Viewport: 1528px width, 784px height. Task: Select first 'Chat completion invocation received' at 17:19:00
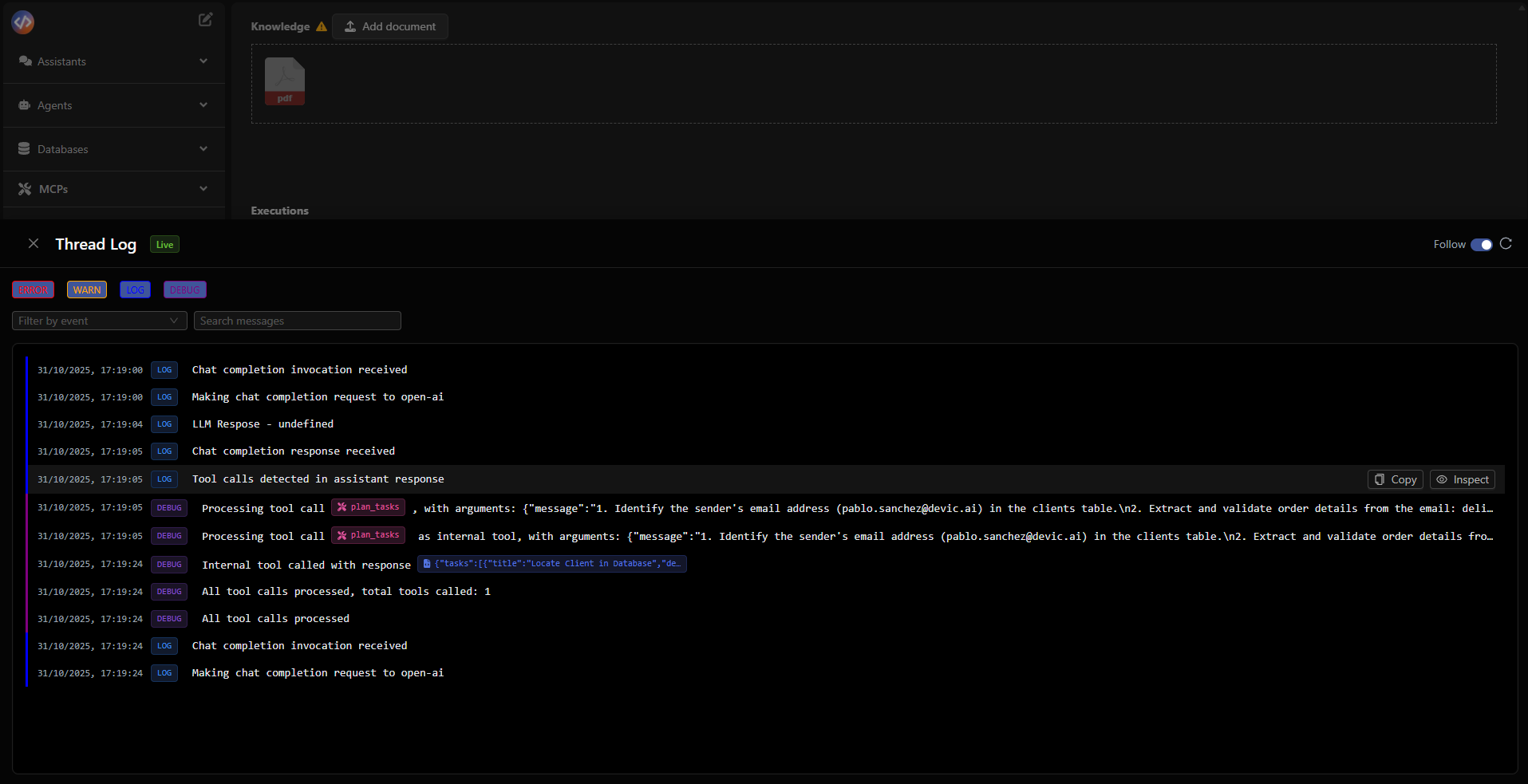coord(766,370)
